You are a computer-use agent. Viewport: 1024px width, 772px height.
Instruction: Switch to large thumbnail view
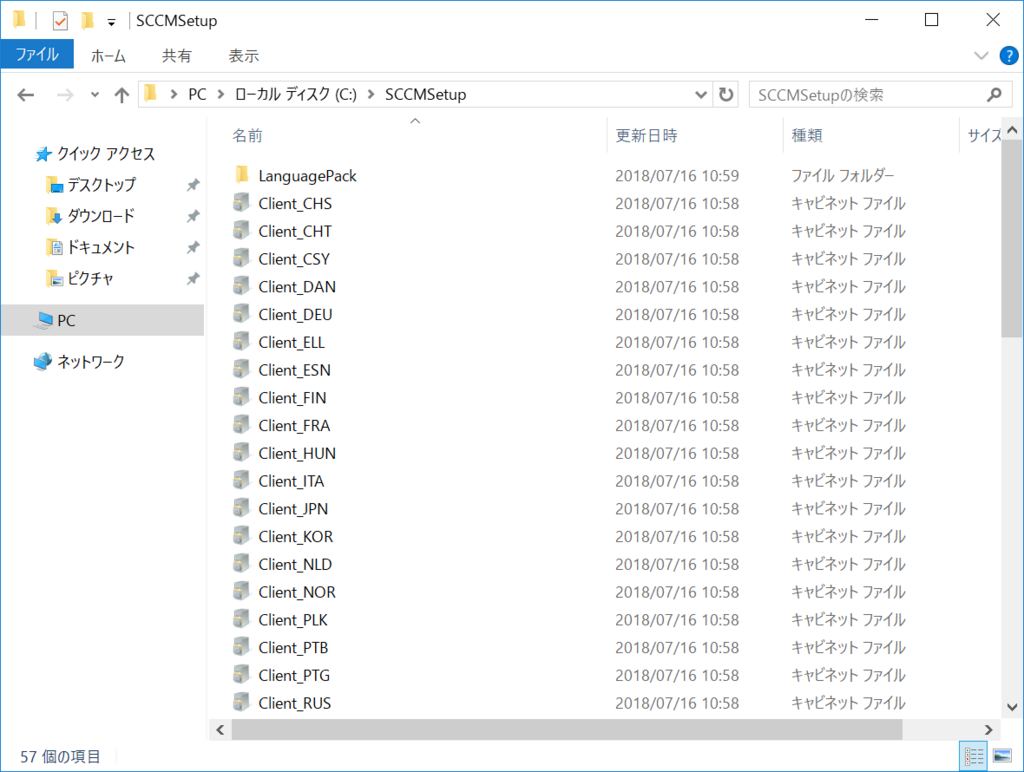pyautogui.click(x=1004, y=756)
